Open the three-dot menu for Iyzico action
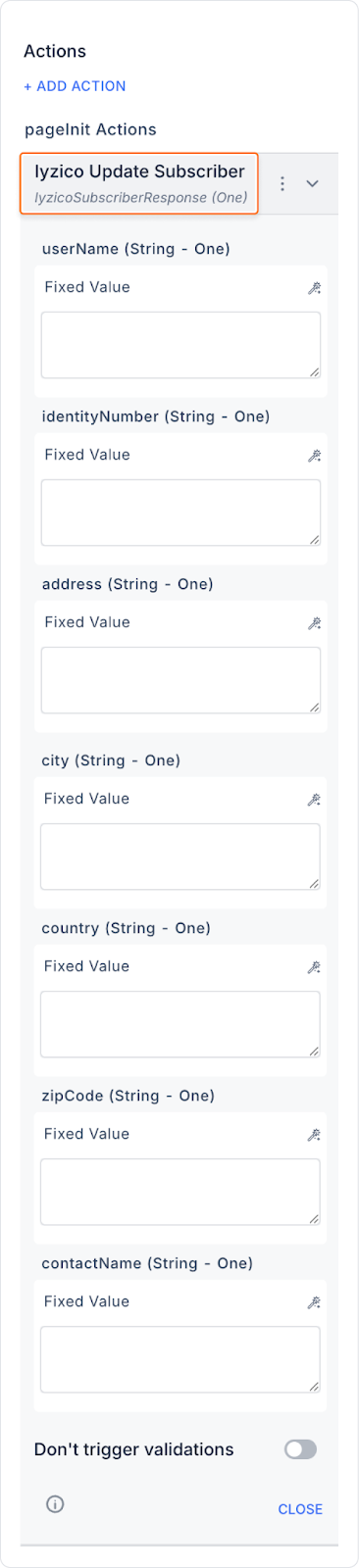Screen dimensions: 359x1568 click(282, 183)
